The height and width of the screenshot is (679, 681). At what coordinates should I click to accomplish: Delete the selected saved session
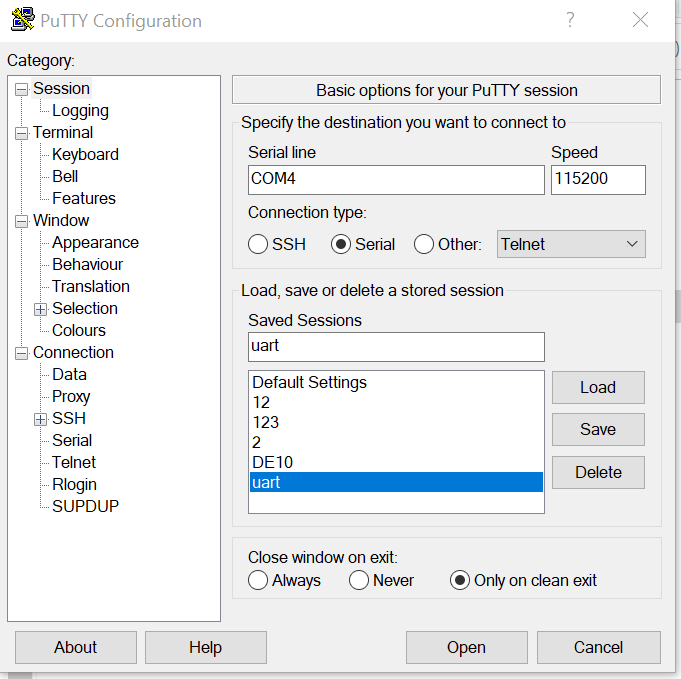coord(598,472)
